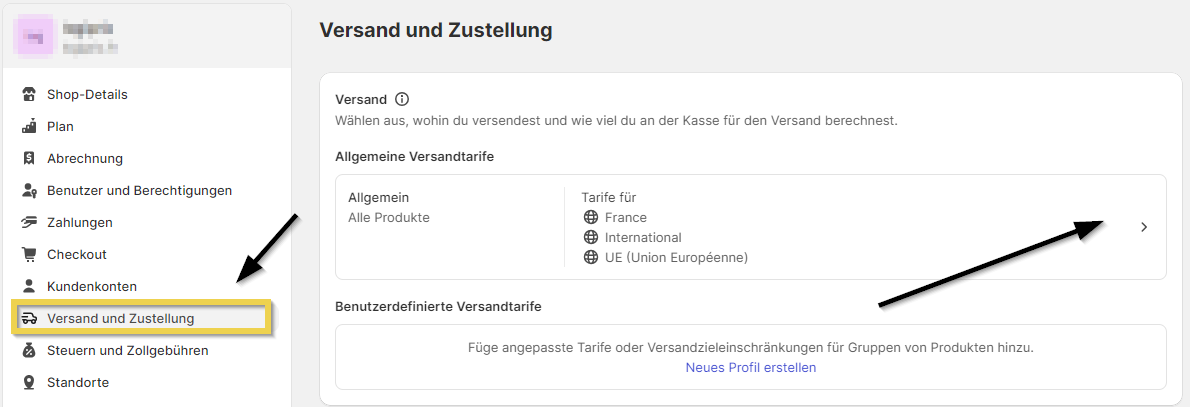This screenshot has width=1190, height=407.
Task: Click the Steuern und Zollgebühren icon
Action: click(28, 351)
